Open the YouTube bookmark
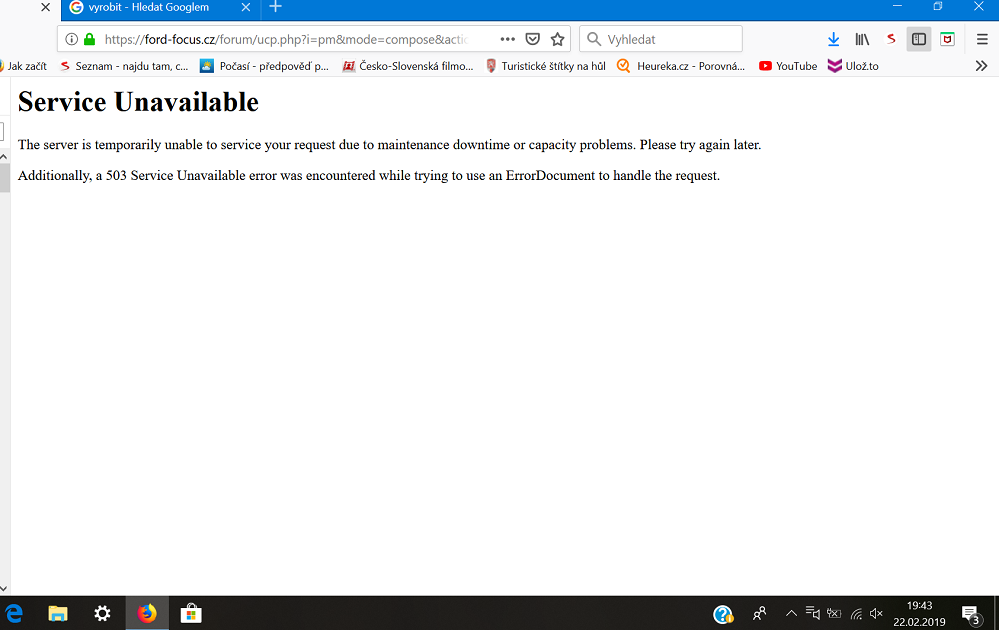Viewport: 999px width, 630px height. tap(787, 66)
